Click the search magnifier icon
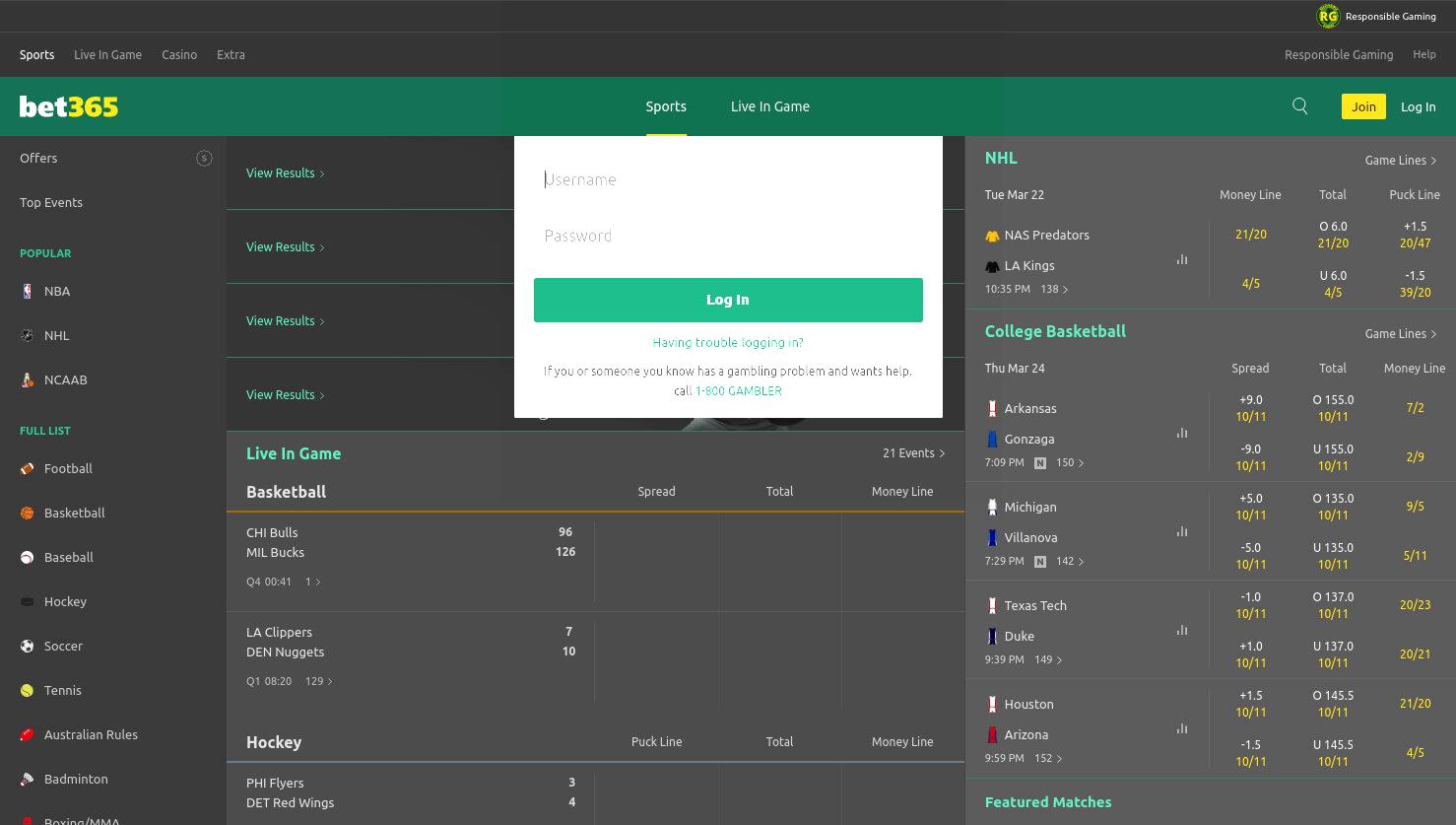The height and width of the screenshot is (825, 1456). (1300, 106)
